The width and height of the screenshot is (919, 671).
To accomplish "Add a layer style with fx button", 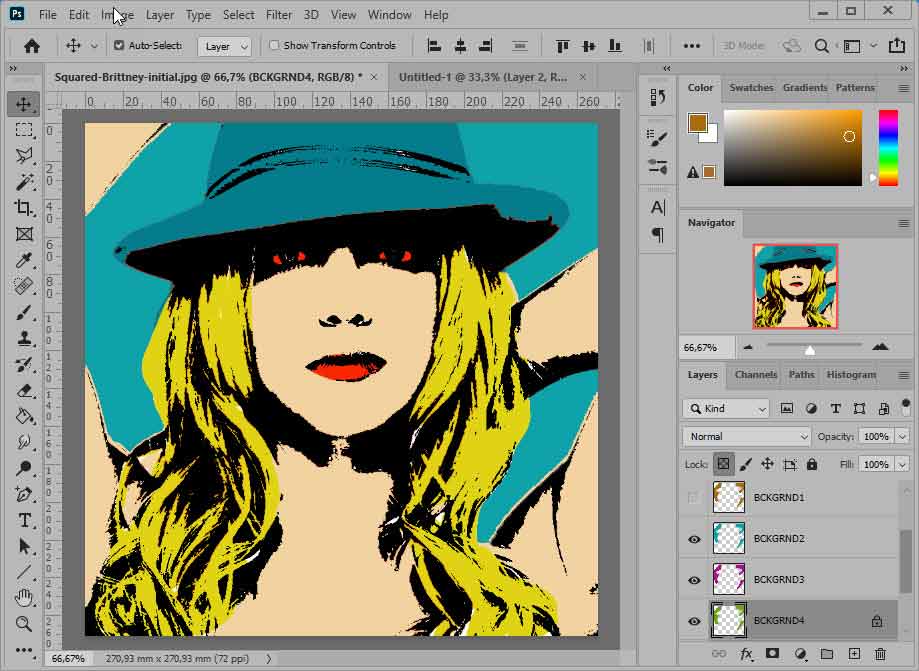I will tap(746, 654).
